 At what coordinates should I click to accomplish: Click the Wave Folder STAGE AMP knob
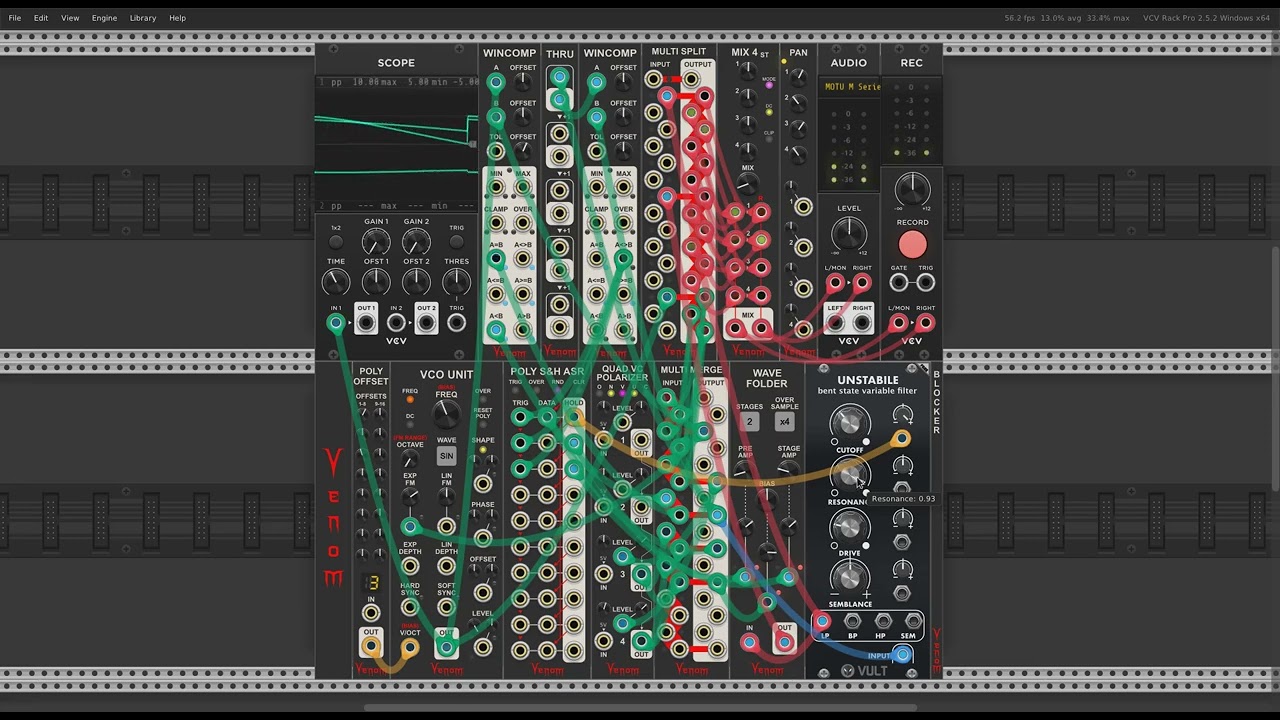(788, 471)
